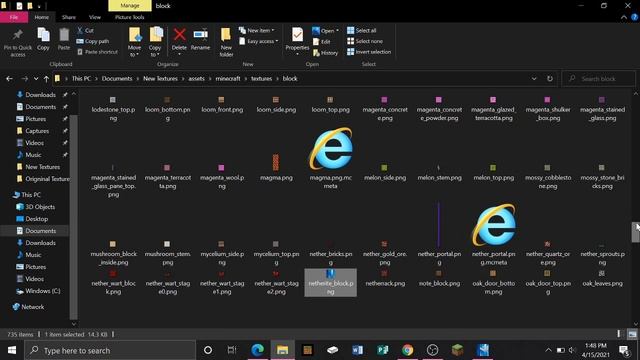Screen dimensions: 640x360
Task: Open Microsoft Edge from the taskbar
Action: coord(257,350)
